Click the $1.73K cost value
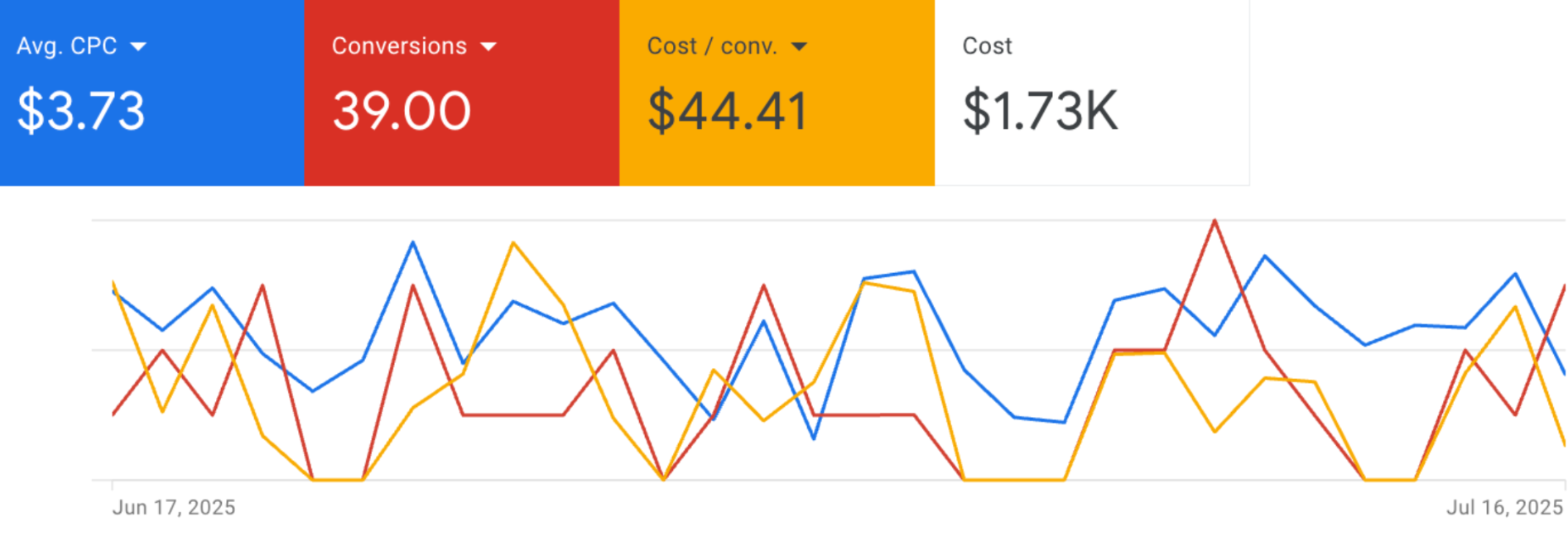This screenshot has width=1568, height=536. click(x=1041, y=111)
